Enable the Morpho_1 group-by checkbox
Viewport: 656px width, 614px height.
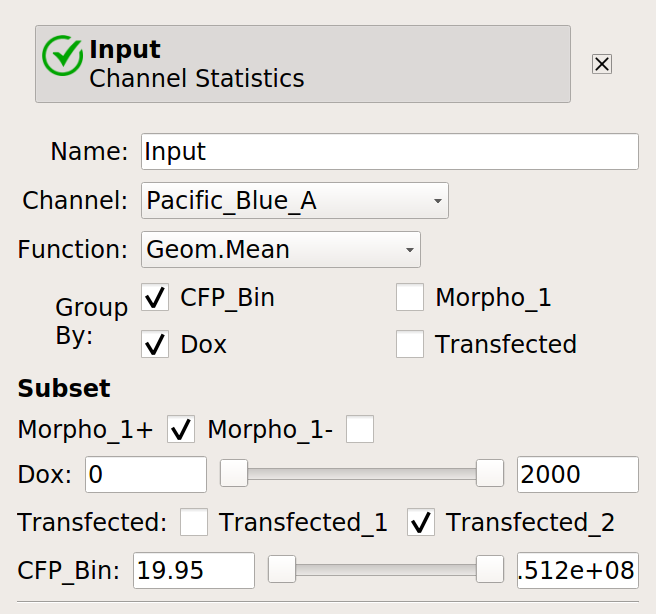[410, 297]
